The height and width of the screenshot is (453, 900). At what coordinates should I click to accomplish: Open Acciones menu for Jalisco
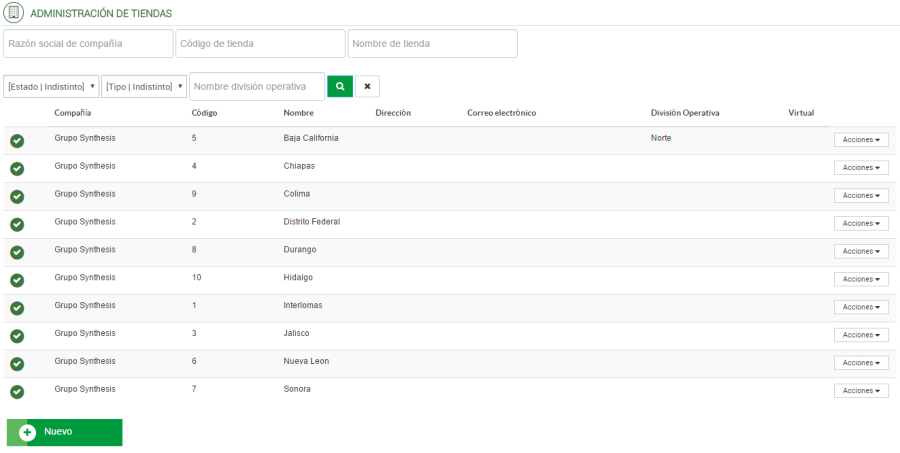(x=861, y=335)
